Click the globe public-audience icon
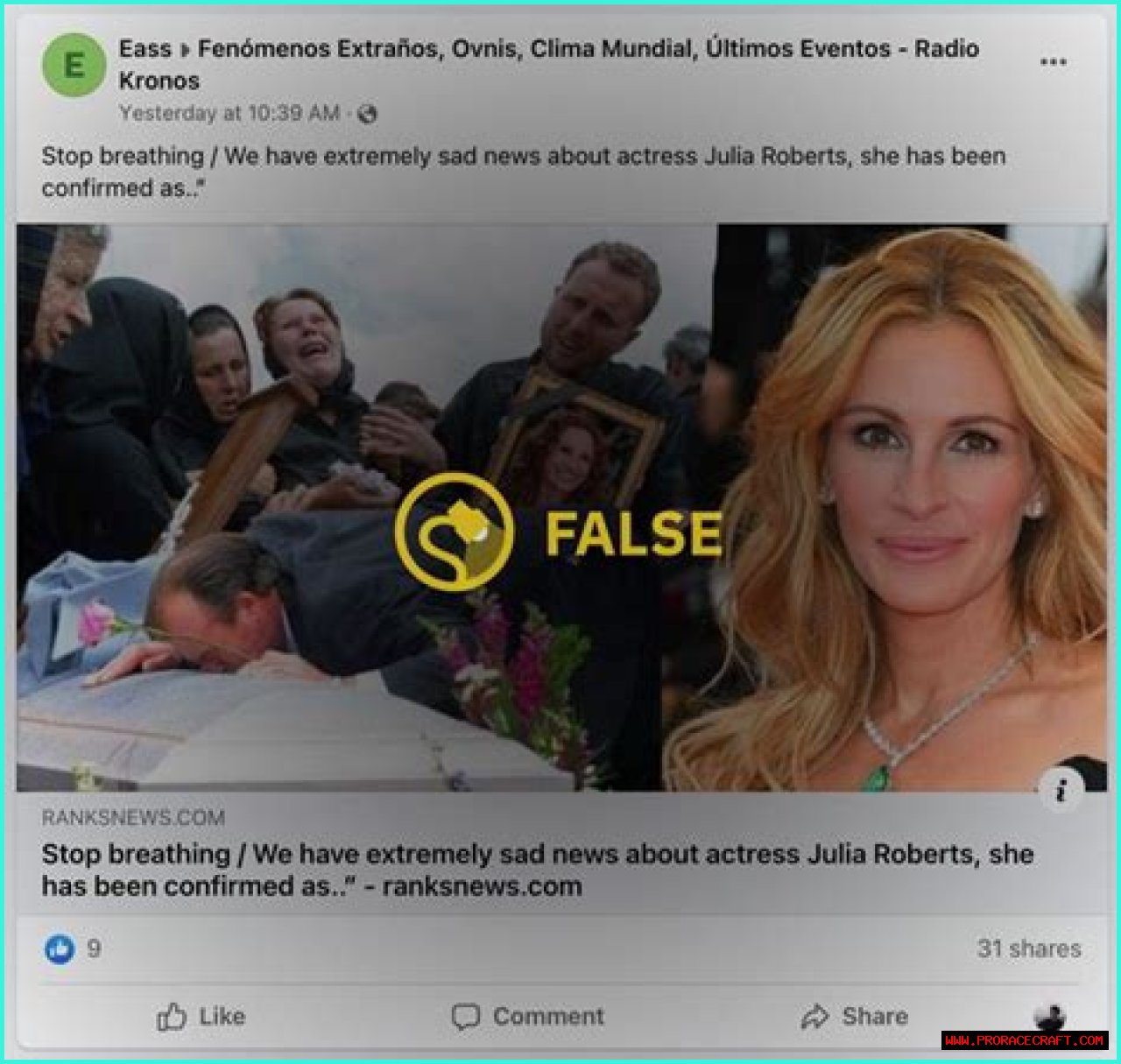The height and width of the screenshot is (1064, 1121). coord(367,114)
